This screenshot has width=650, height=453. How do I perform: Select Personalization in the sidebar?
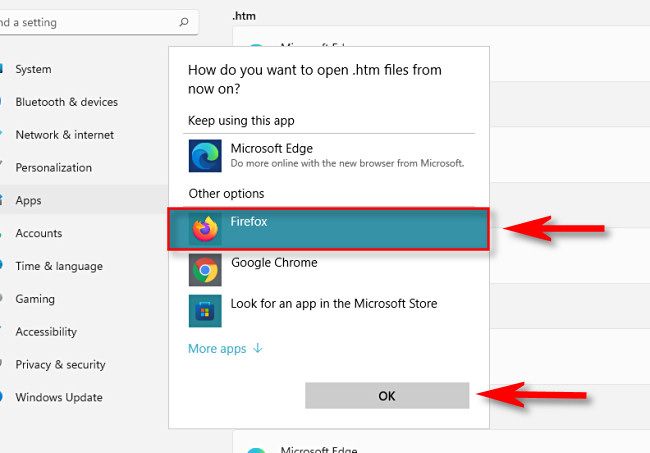(x=53, y=167)
